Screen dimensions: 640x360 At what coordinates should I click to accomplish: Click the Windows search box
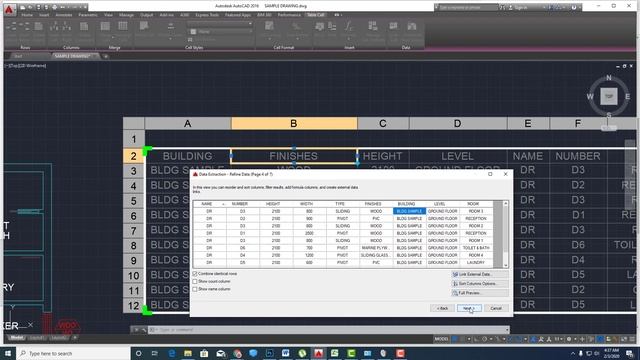73,353
